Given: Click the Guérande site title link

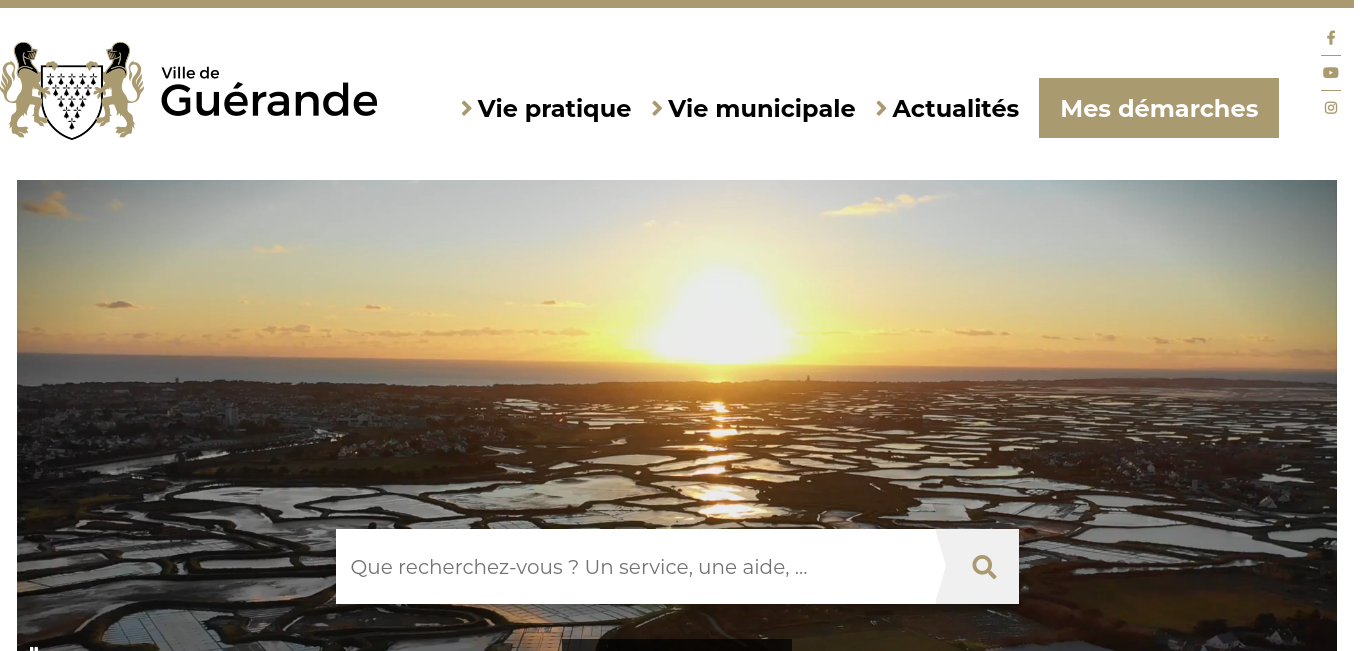Looking at the screenshot, I should tap(269, 100).
